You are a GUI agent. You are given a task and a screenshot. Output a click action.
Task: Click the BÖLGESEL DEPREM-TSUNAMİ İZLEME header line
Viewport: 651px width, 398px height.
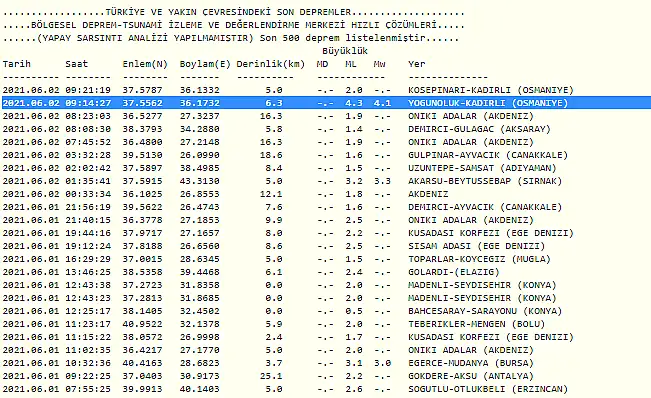pos(234,25)
